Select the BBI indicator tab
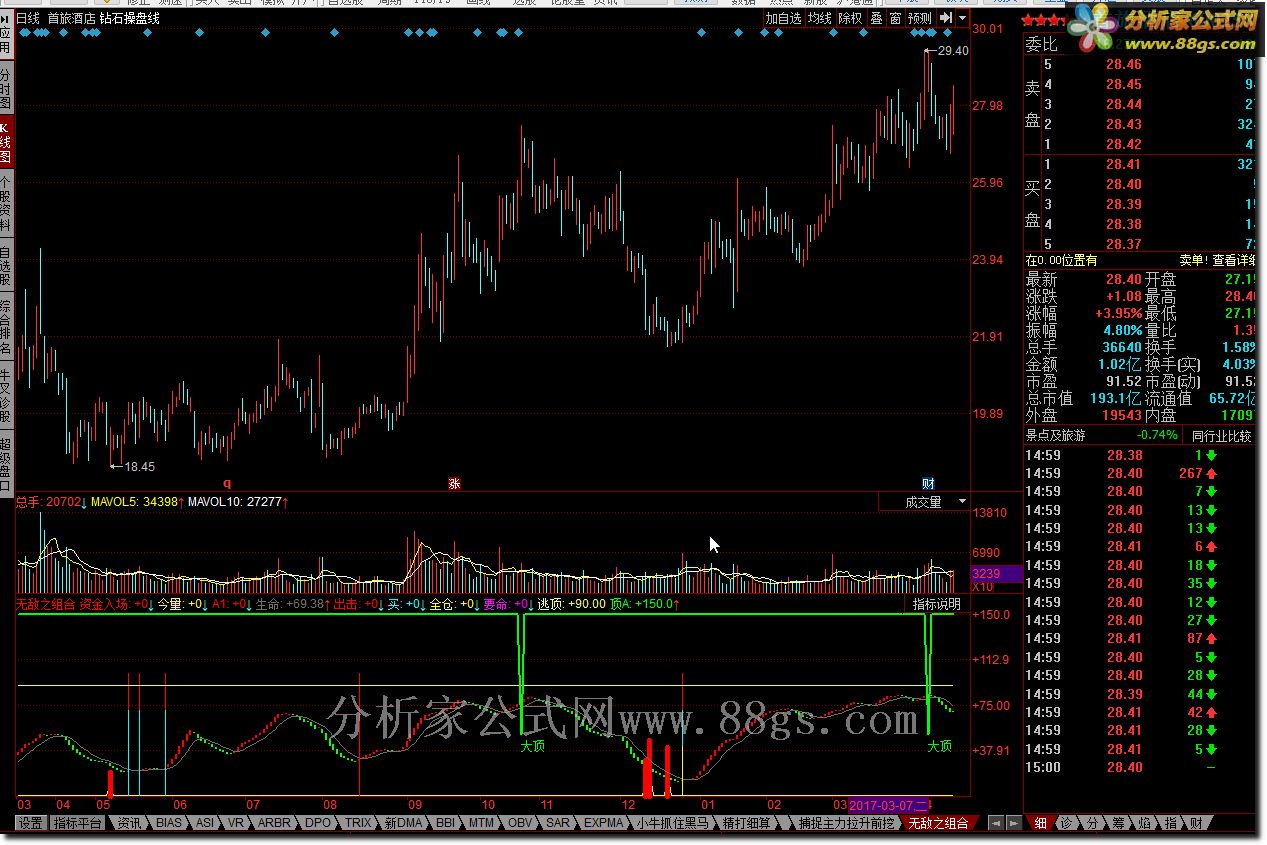Viewport: 1267px width, 845px height. tap(445, 823)
